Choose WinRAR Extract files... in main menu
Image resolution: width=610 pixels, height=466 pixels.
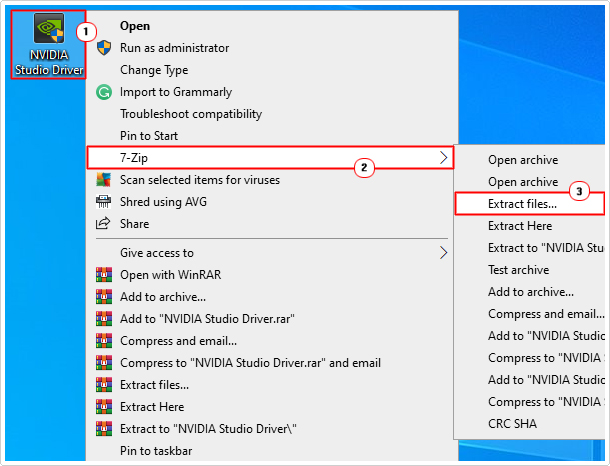[x=154, y=385]
